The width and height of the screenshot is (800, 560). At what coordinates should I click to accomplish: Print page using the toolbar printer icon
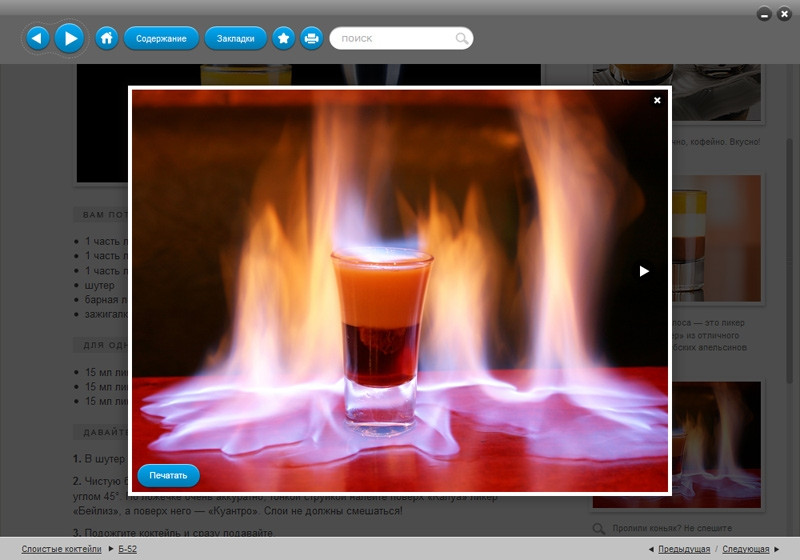(311, 38)
